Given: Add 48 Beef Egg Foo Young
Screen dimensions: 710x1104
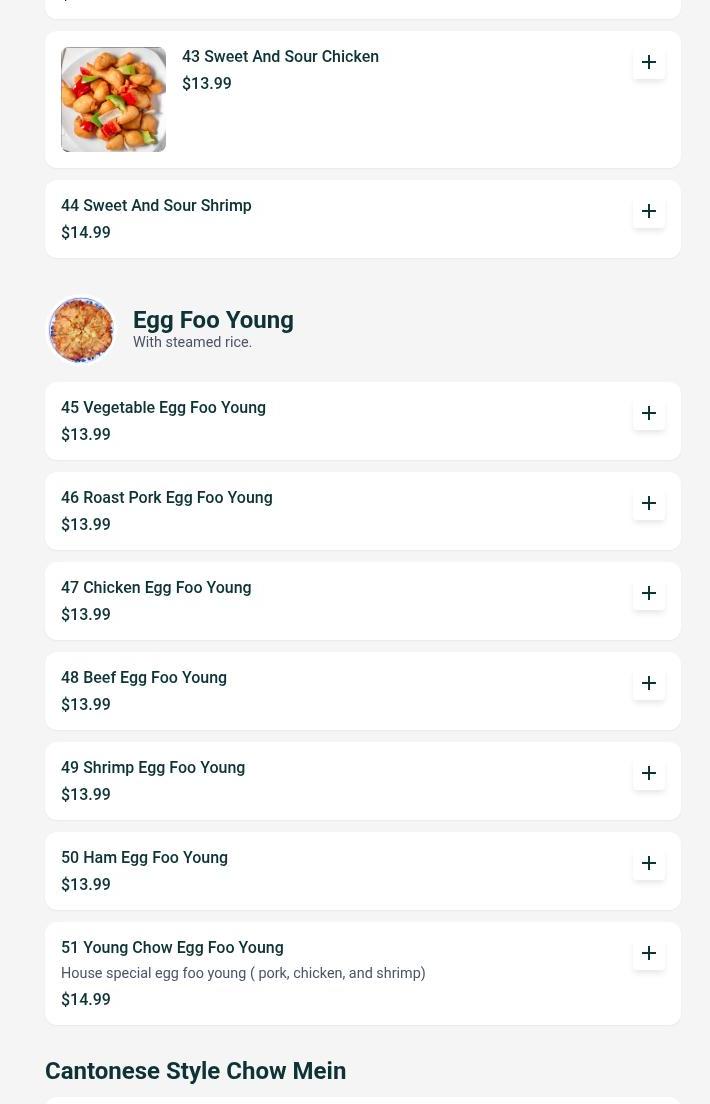Looking at the screenshot, I should click(x=649, y=684).
